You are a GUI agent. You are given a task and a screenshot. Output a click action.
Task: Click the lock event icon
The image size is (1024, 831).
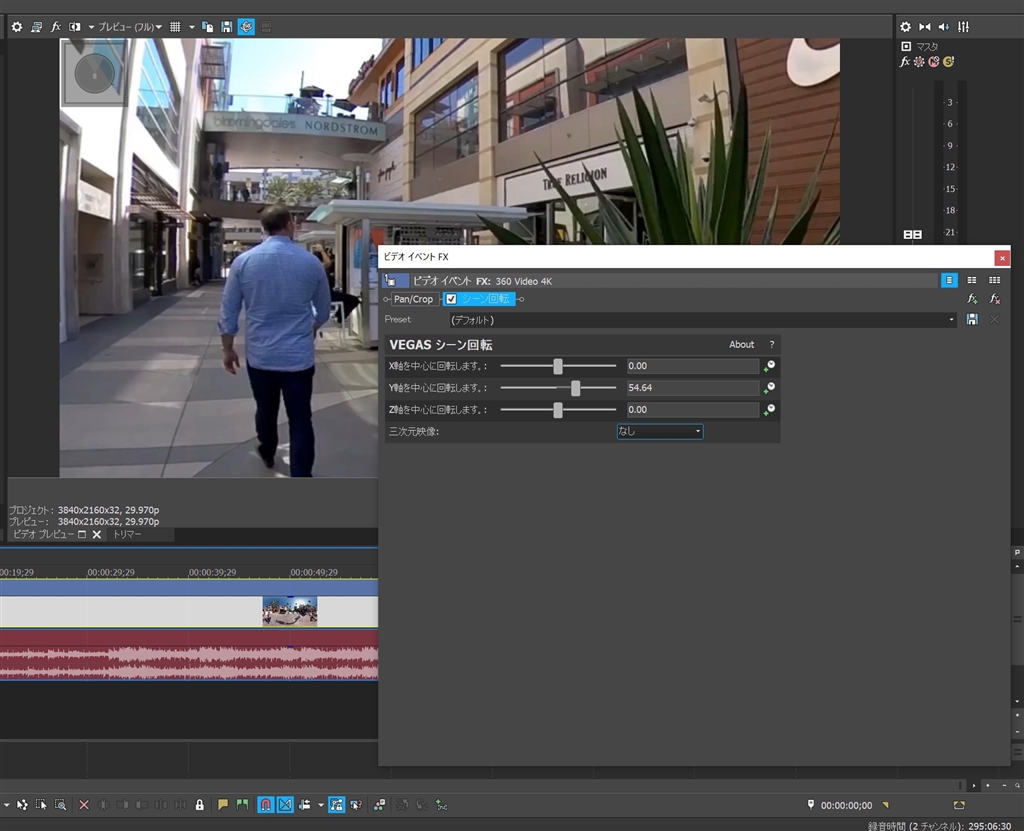(x=200, y=804)
